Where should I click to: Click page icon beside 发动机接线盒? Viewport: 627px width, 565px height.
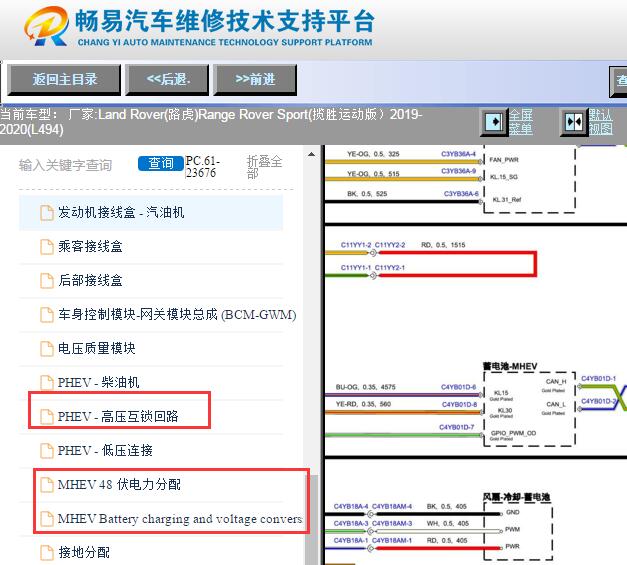point(47,213)
